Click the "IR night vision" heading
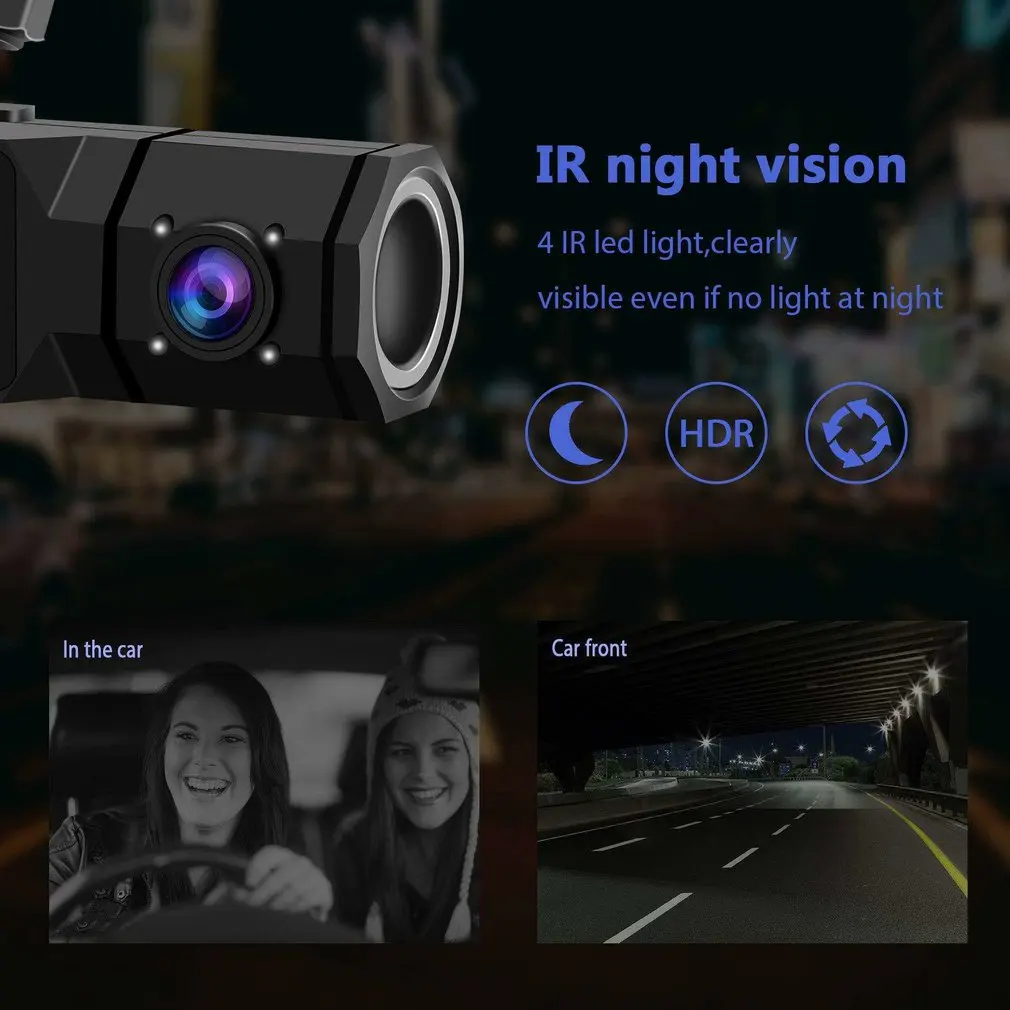1010x1010 pixels. [x=721, y=166]
